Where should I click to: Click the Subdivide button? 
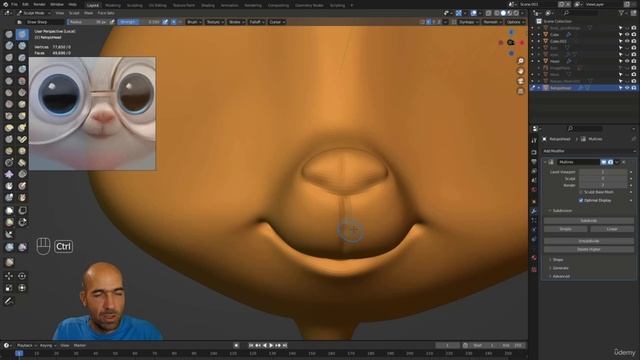pyautogui.click(x=589, y=220)
